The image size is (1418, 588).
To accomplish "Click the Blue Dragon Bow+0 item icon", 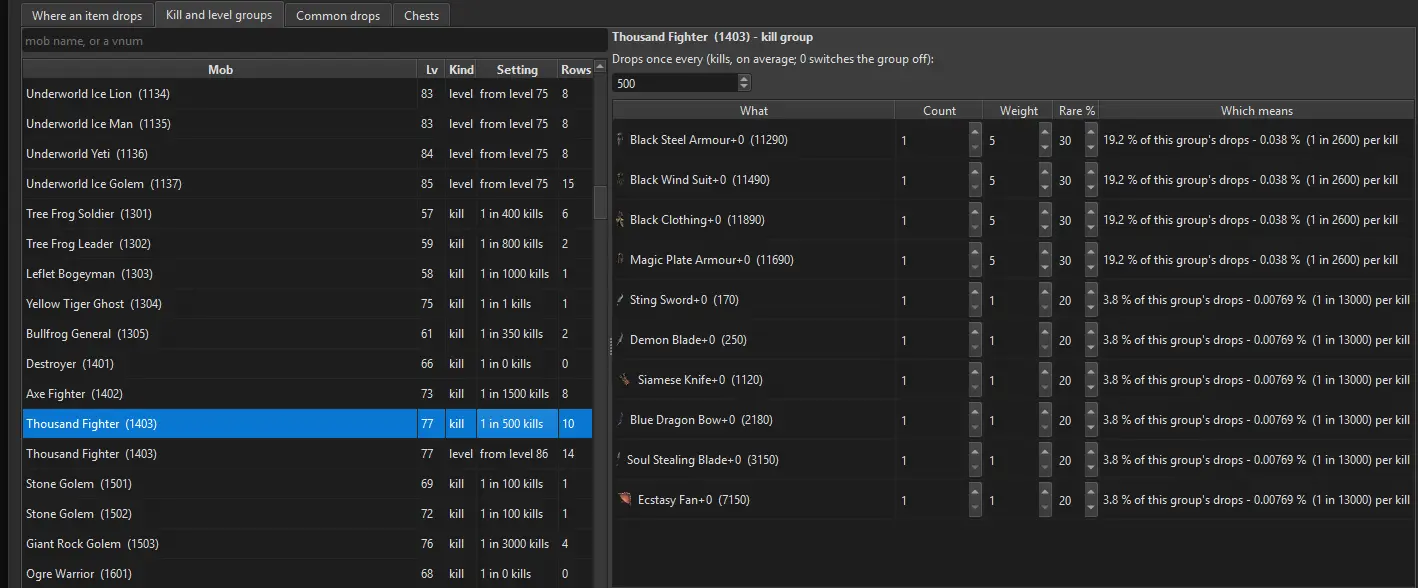I will (621, 420).
